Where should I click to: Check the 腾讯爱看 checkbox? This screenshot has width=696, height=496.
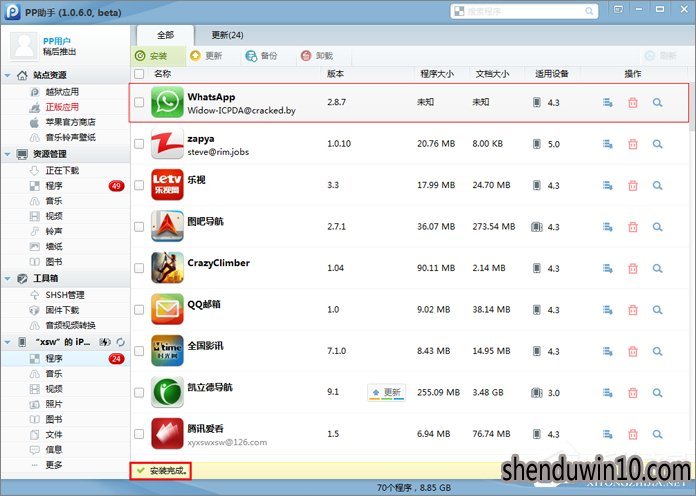pos(139,434)
